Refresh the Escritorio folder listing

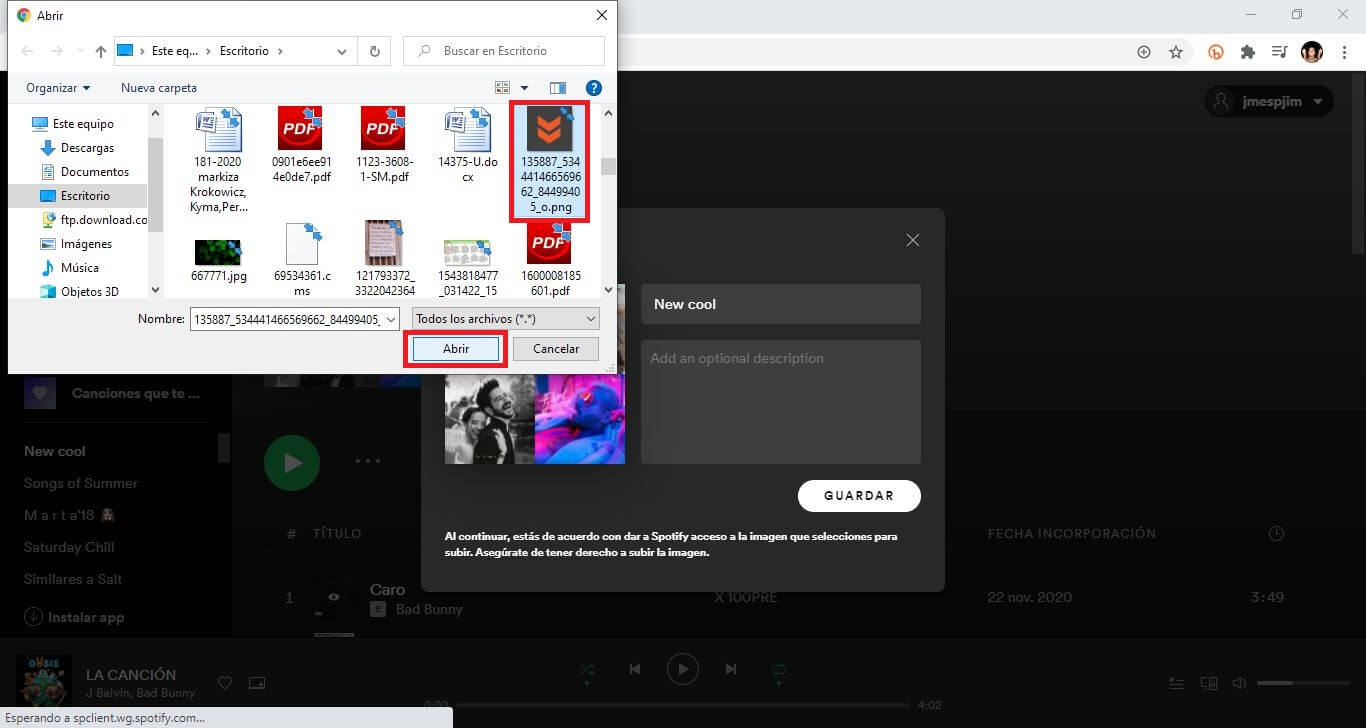pyautogui.click(x=375, y=51)
